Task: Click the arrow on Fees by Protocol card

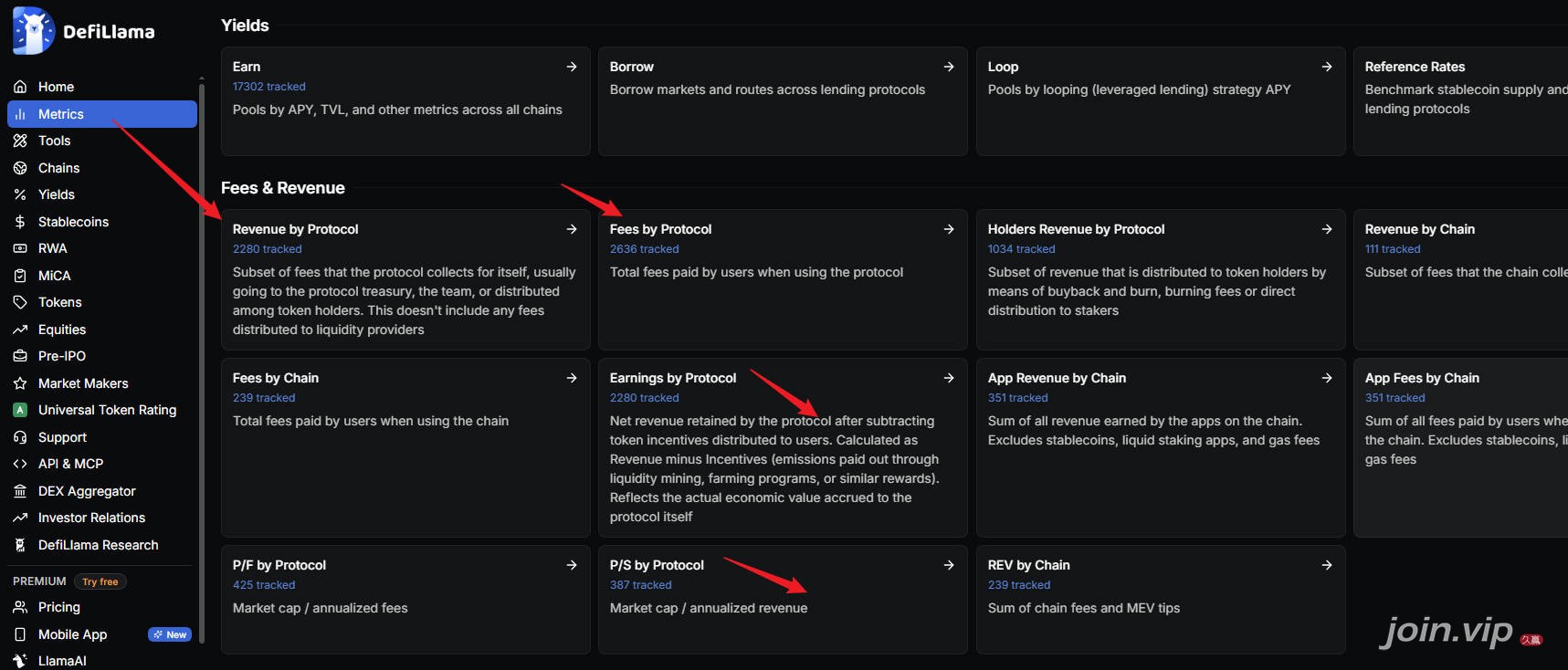Action: pos(949,229)
